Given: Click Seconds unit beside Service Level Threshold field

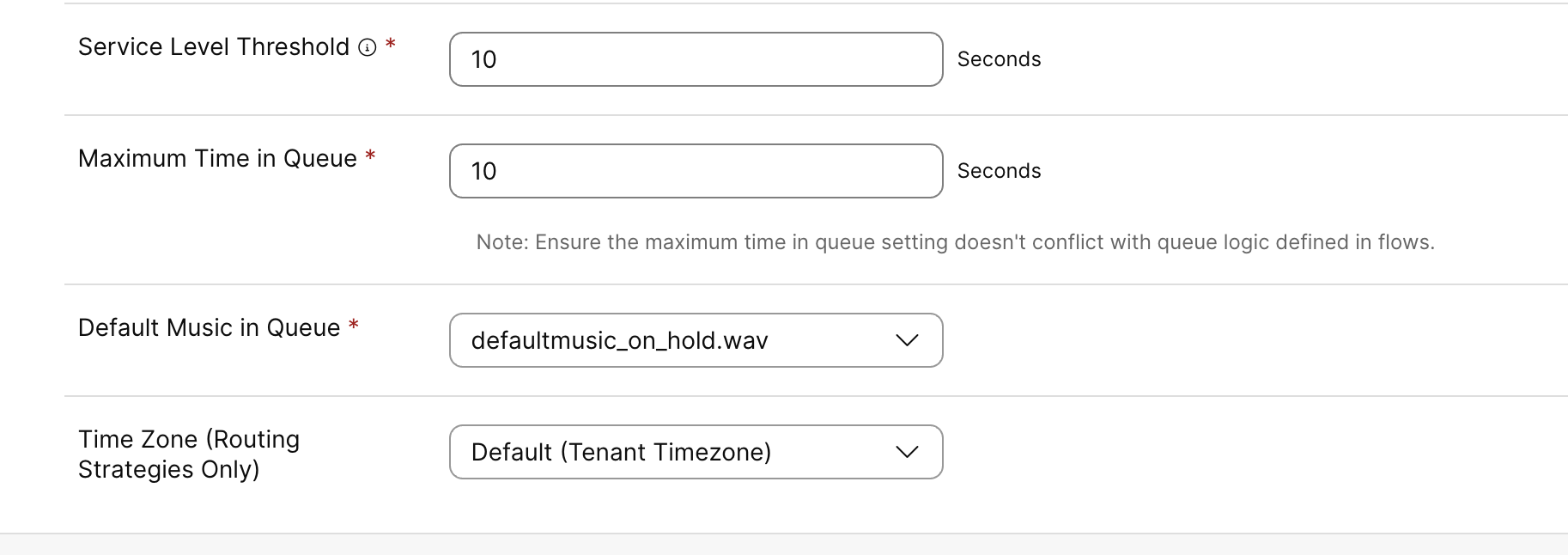Looking at the screenshot, I should tap(999, 59).
